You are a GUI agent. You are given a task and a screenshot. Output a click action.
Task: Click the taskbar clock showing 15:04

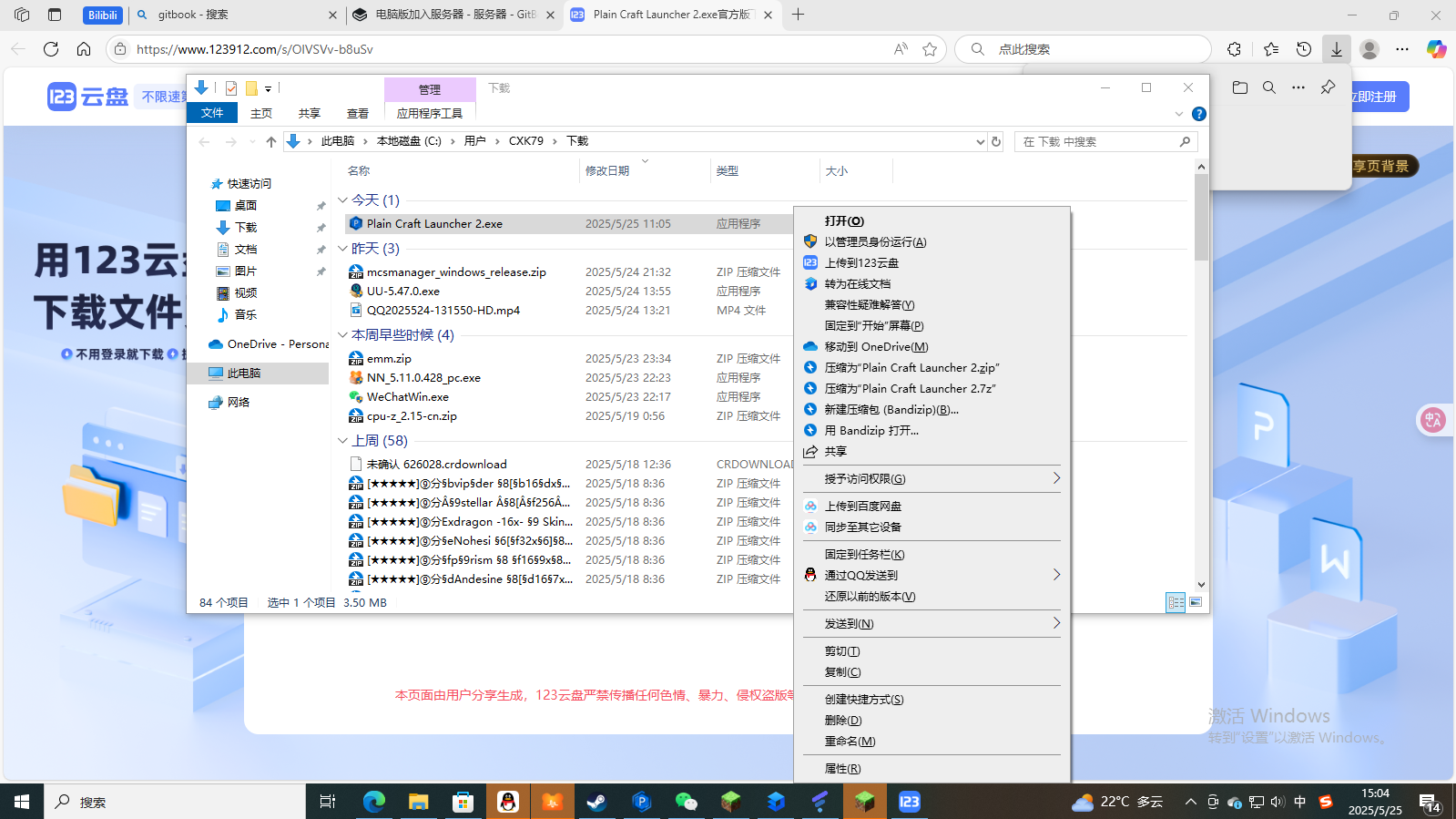(x=1375, y=802)
